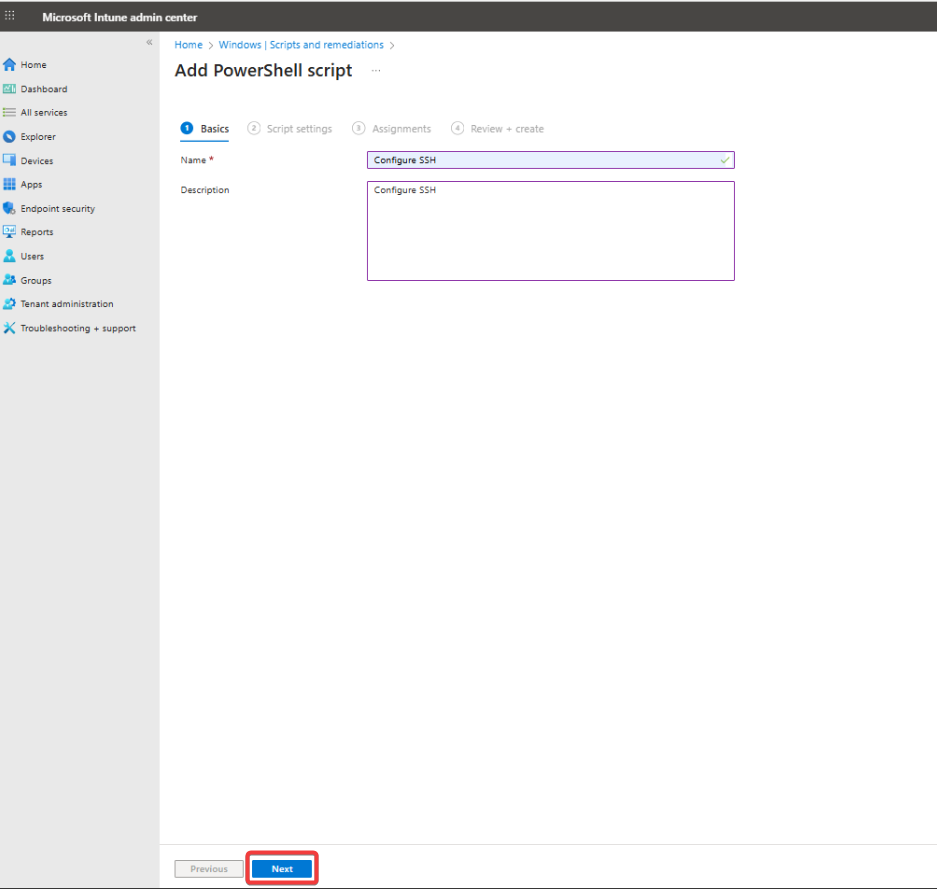
Task: Open the Devices icon
Action: pyautogui.click(x=10, y=161)
